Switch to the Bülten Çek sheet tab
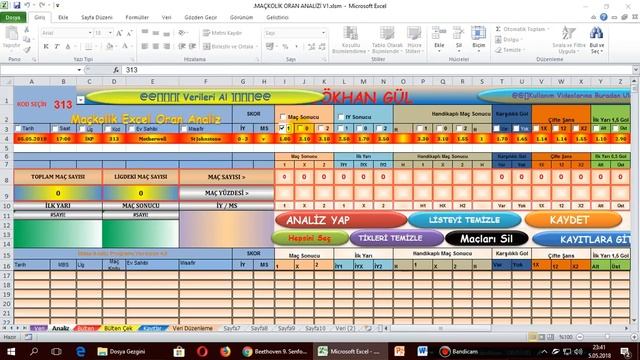 (118, 328)
